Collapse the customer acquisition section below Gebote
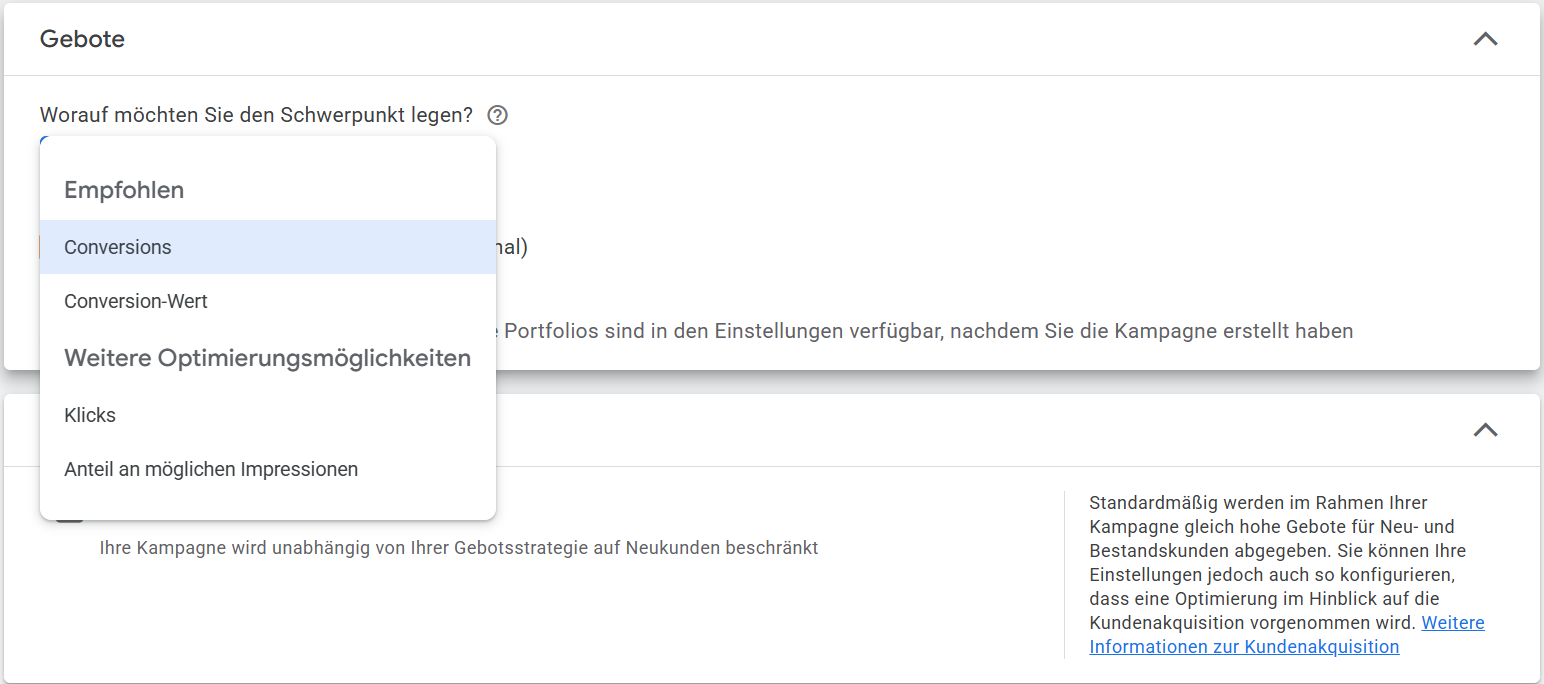Screen dimensions: 1544x684 click(1485, 430)
